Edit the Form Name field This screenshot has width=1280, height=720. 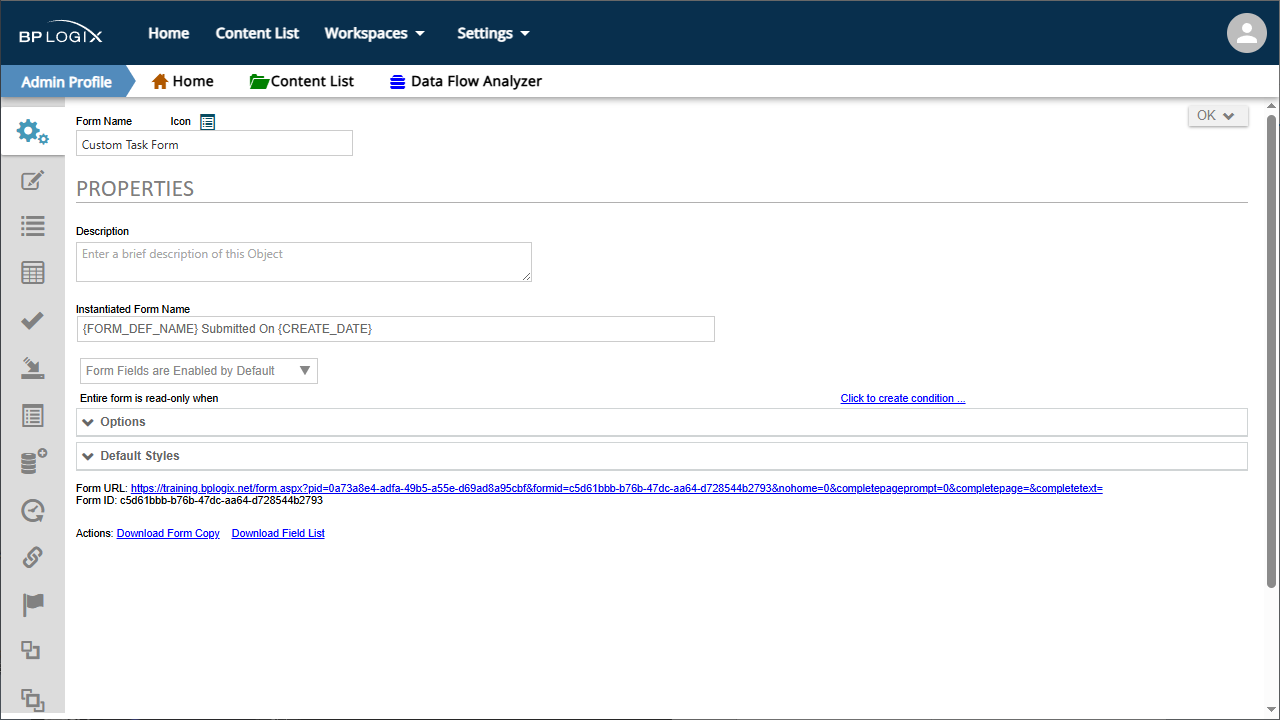tap(214, 144)
